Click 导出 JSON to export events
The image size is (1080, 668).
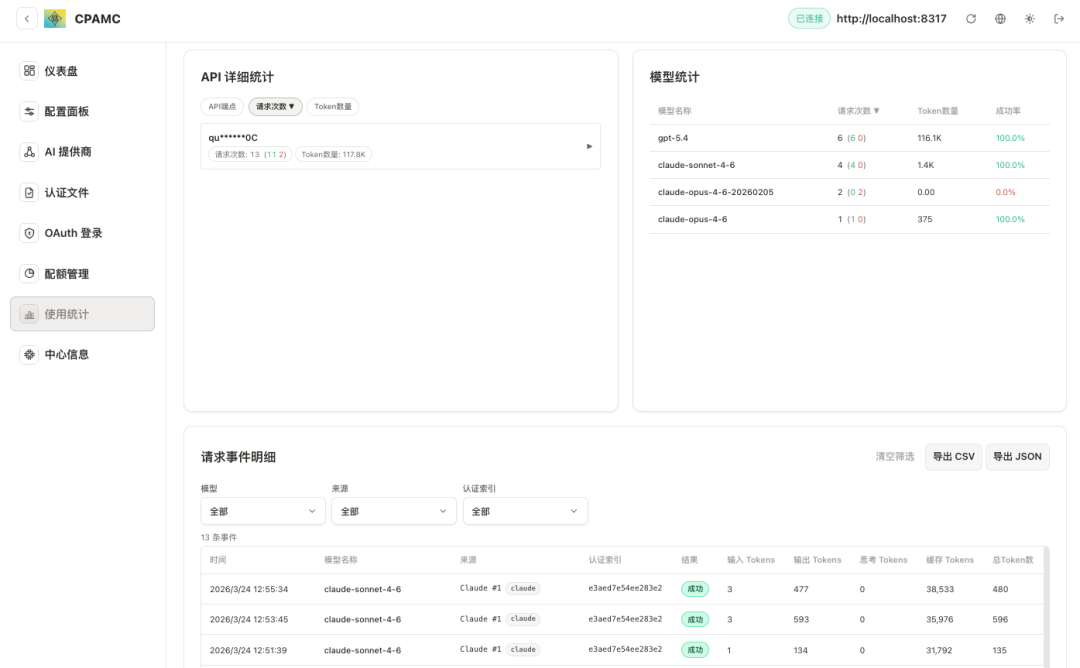1017,456
